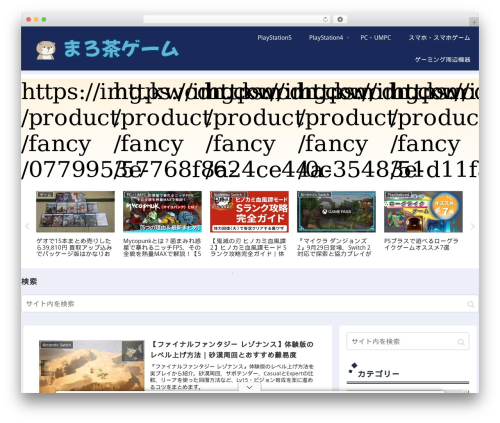The image size is (500, 423).
Task: Click the 検索 heading text
Action: pos(29,282)
